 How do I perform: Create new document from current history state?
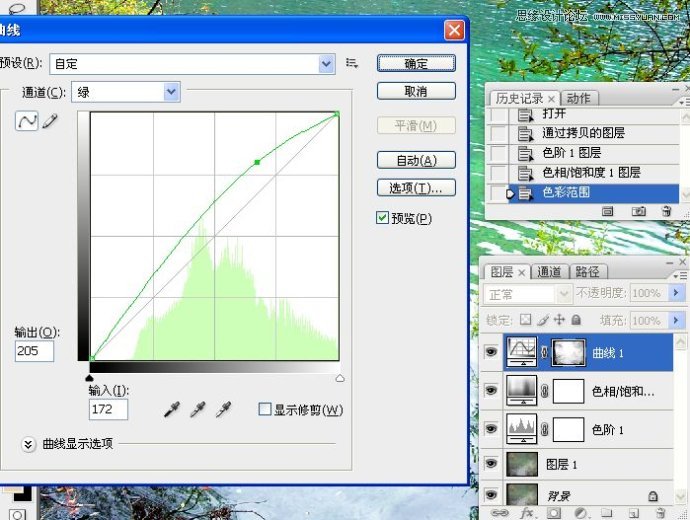(x=608, y=212)
